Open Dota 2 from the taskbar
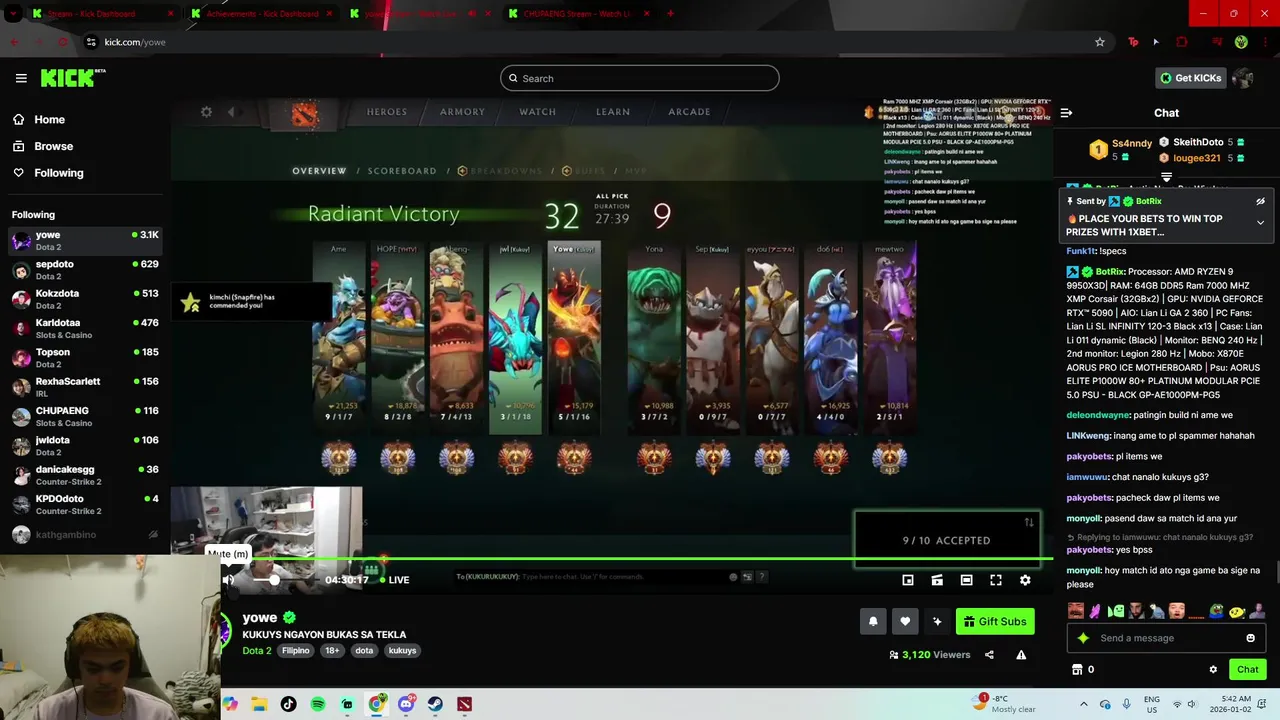This screenshot has height=720, width=1280. [465, 704]
